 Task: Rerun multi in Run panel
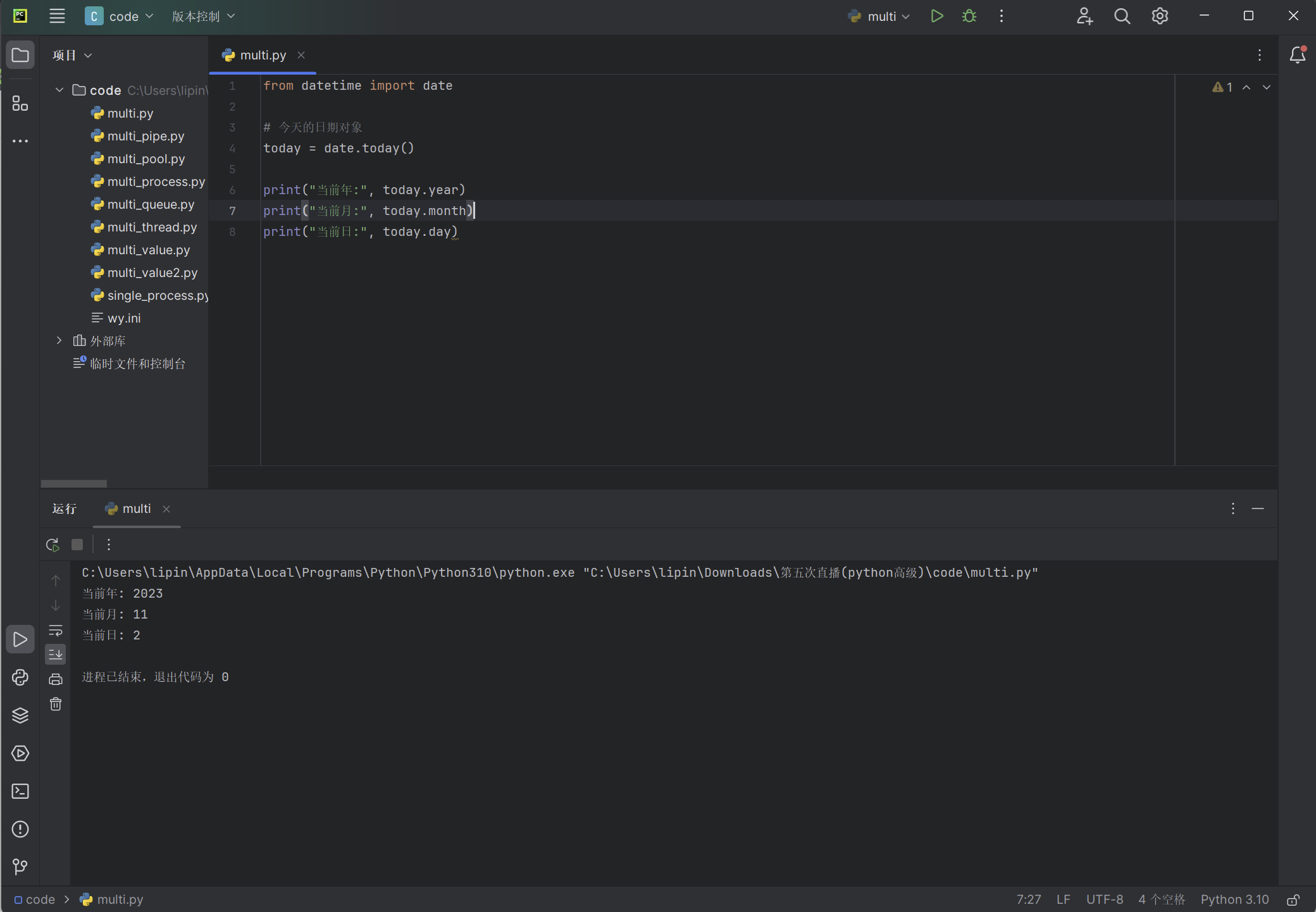[53, 545]
